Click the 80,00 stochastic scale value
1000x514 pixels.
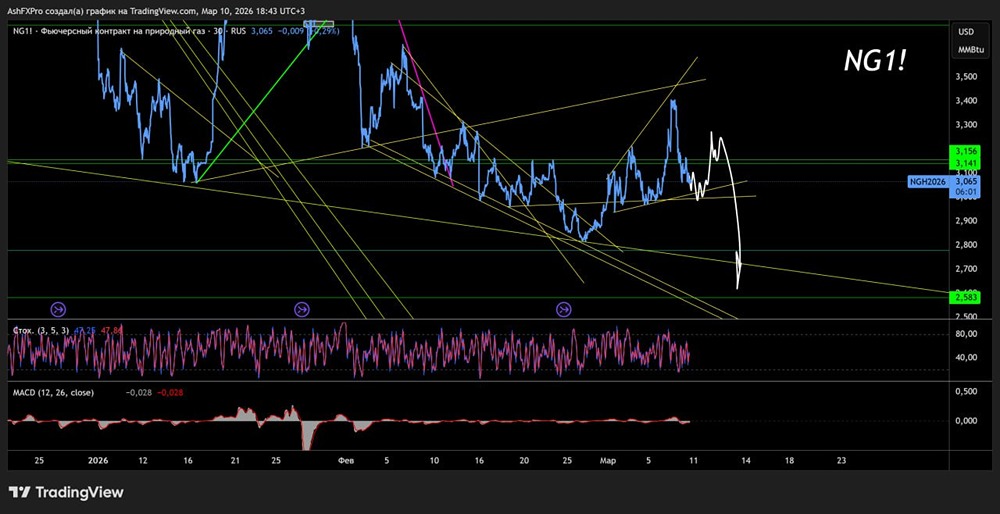pyautogui.click(x=967, y=334)
